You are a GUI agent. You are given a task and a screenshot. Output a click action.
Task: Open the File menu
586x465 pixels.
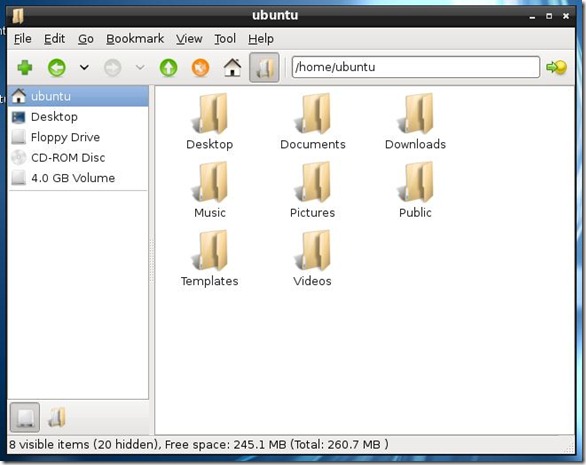point(22,39)
